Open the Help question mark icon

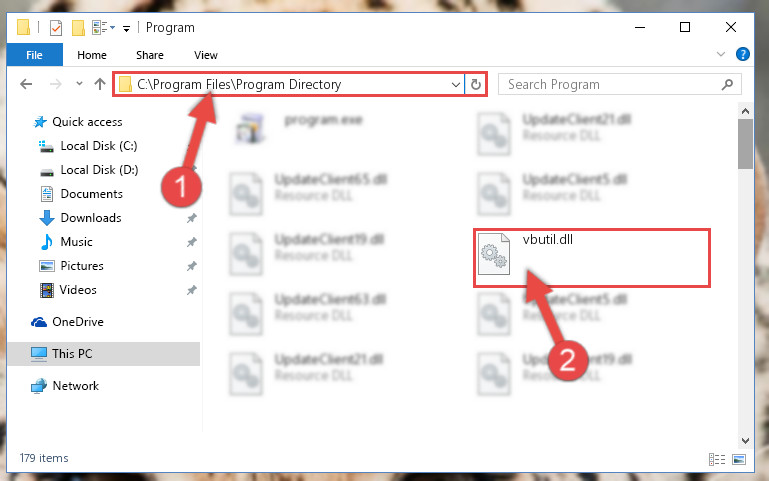pos(743,54)
